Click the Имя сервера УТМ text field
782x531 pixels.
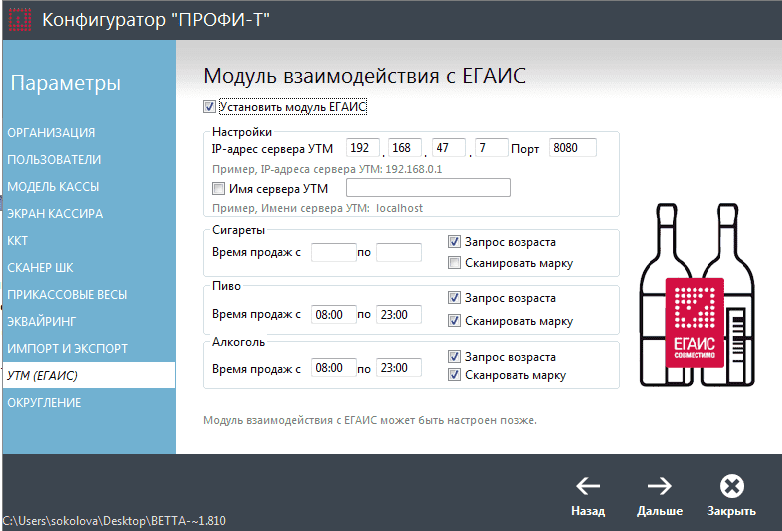[x=428, y=187]
